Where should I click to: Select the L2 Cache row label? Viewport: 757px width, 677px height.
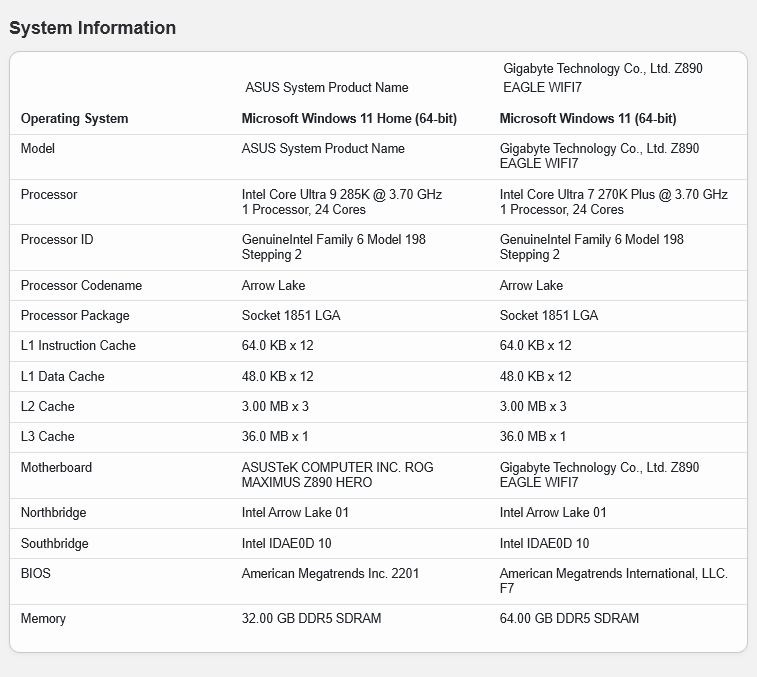tap(47, 406)
